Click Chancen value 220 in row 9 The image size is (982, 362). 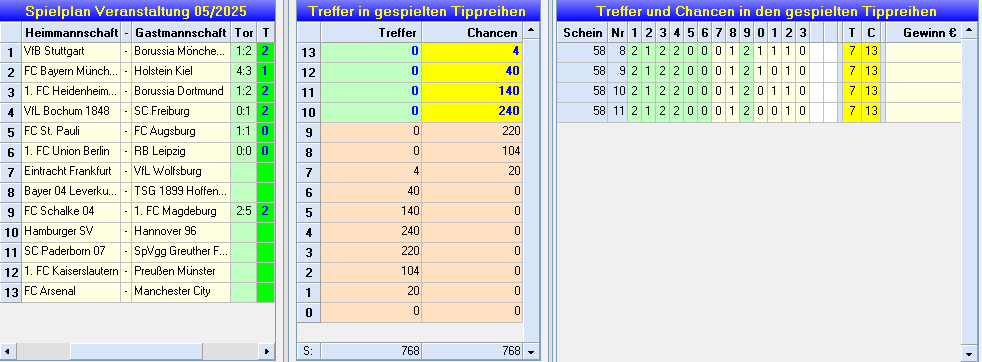click(472, 132)
